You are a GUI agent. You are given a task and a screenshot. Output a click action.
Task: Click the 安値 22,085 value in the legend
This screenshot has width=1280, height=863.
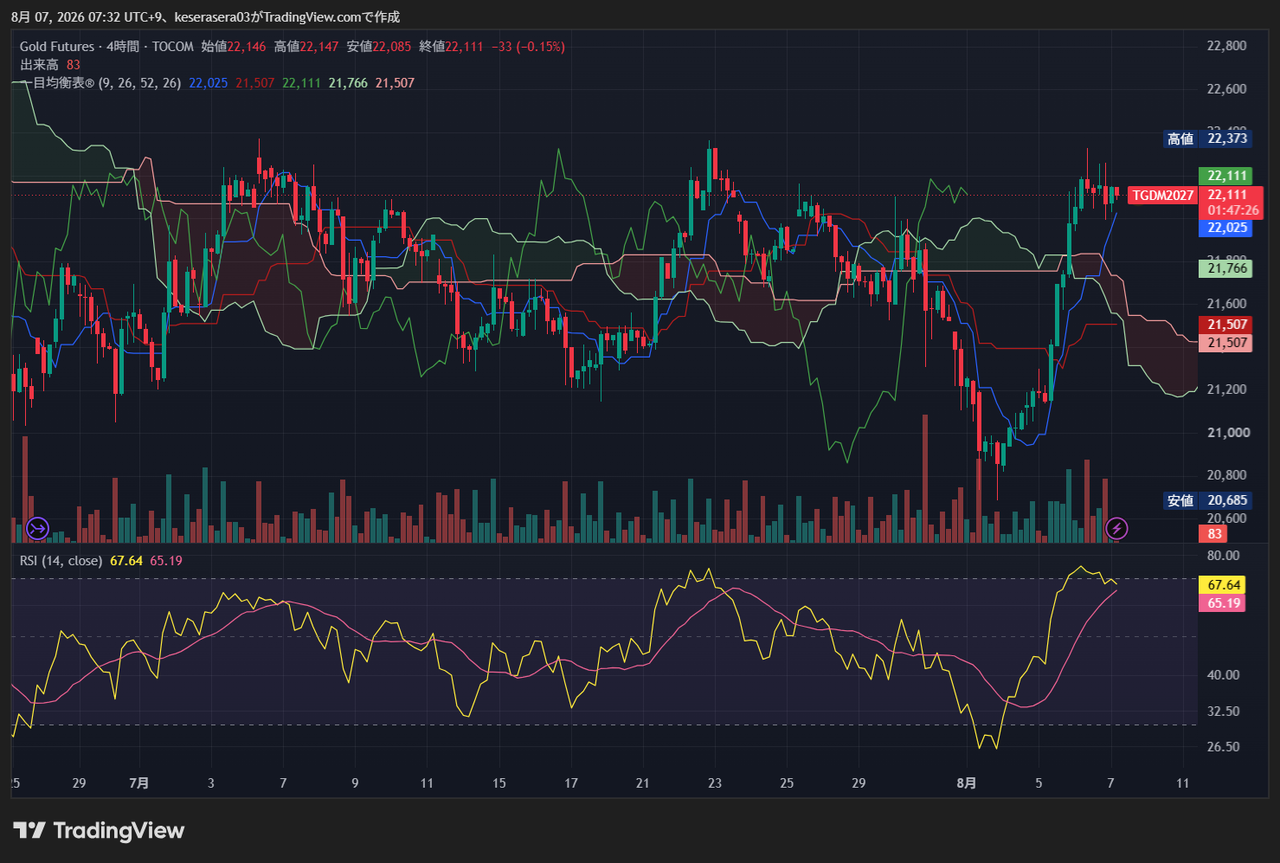(x=380, y=47)
